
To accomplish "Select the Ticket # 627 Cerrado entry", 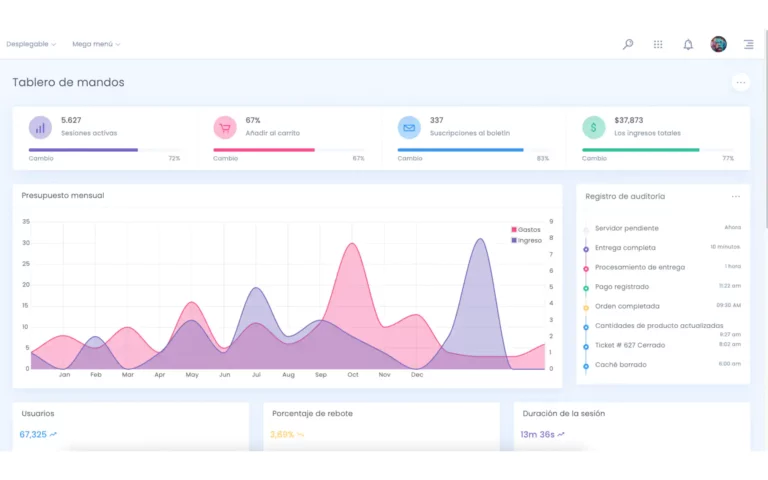I will tap(628, 345).
